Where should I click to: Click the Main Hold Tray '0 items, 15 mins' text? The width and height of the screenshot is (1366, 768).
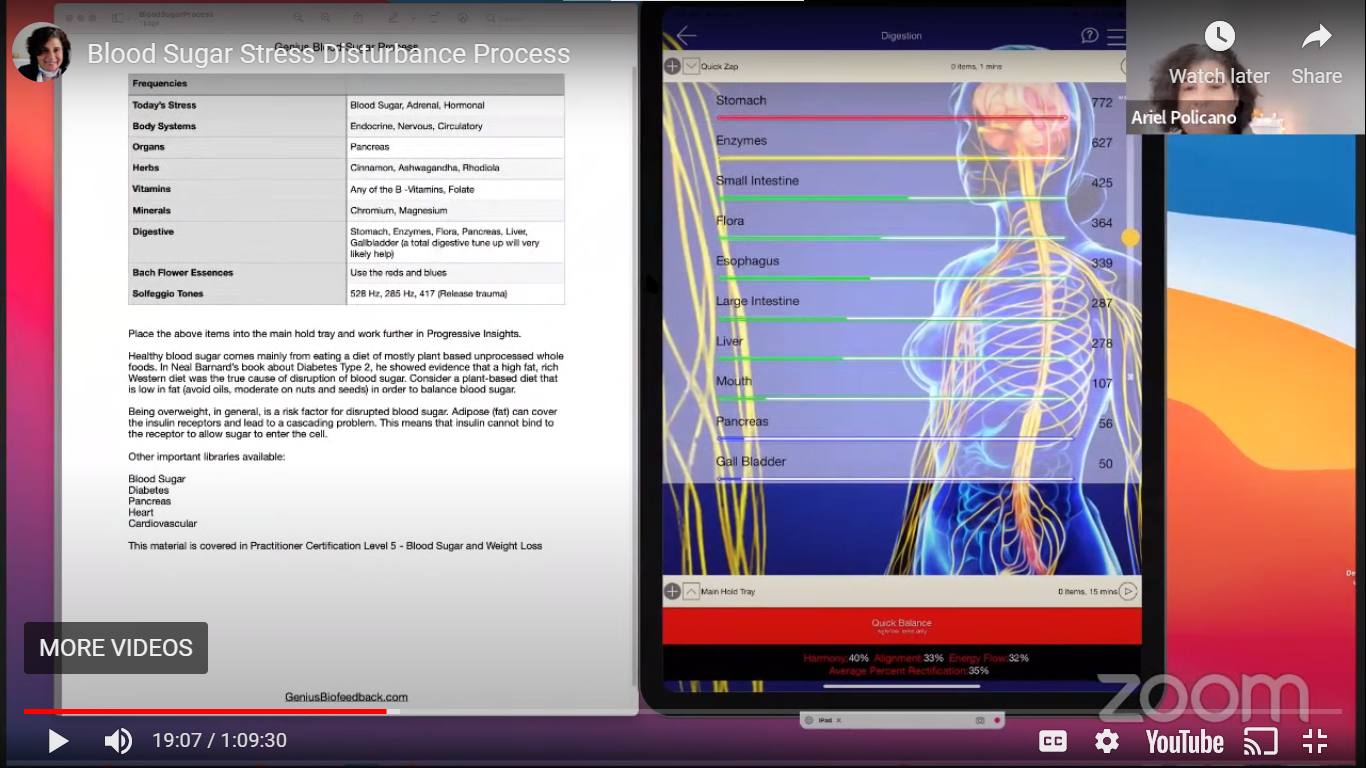point(1087,592)
